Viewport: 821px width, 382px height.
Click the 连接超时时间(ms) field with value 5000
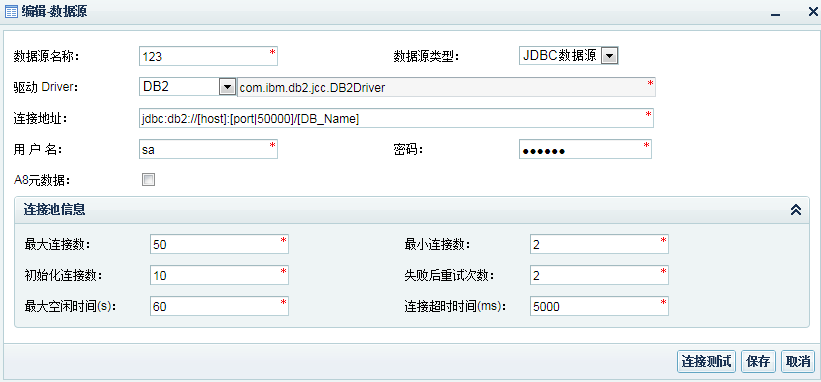[x=599, y=306]
